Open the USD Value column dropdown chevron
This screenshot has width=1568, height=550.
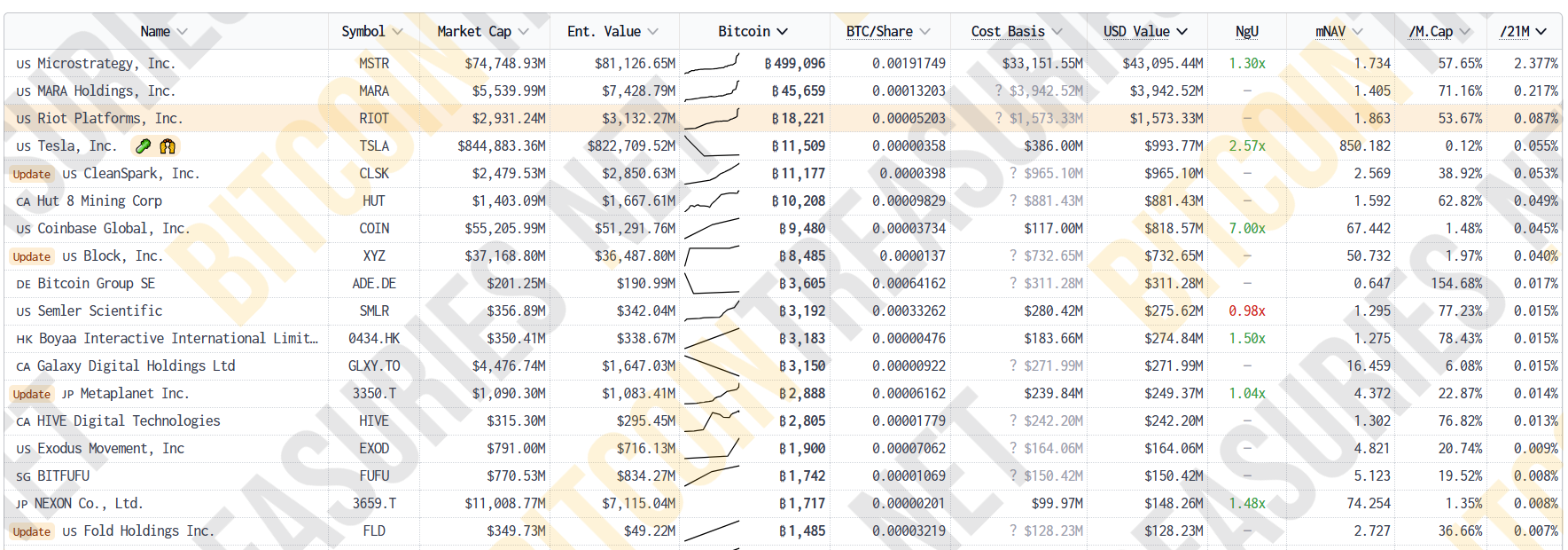tap(1182, 32)
